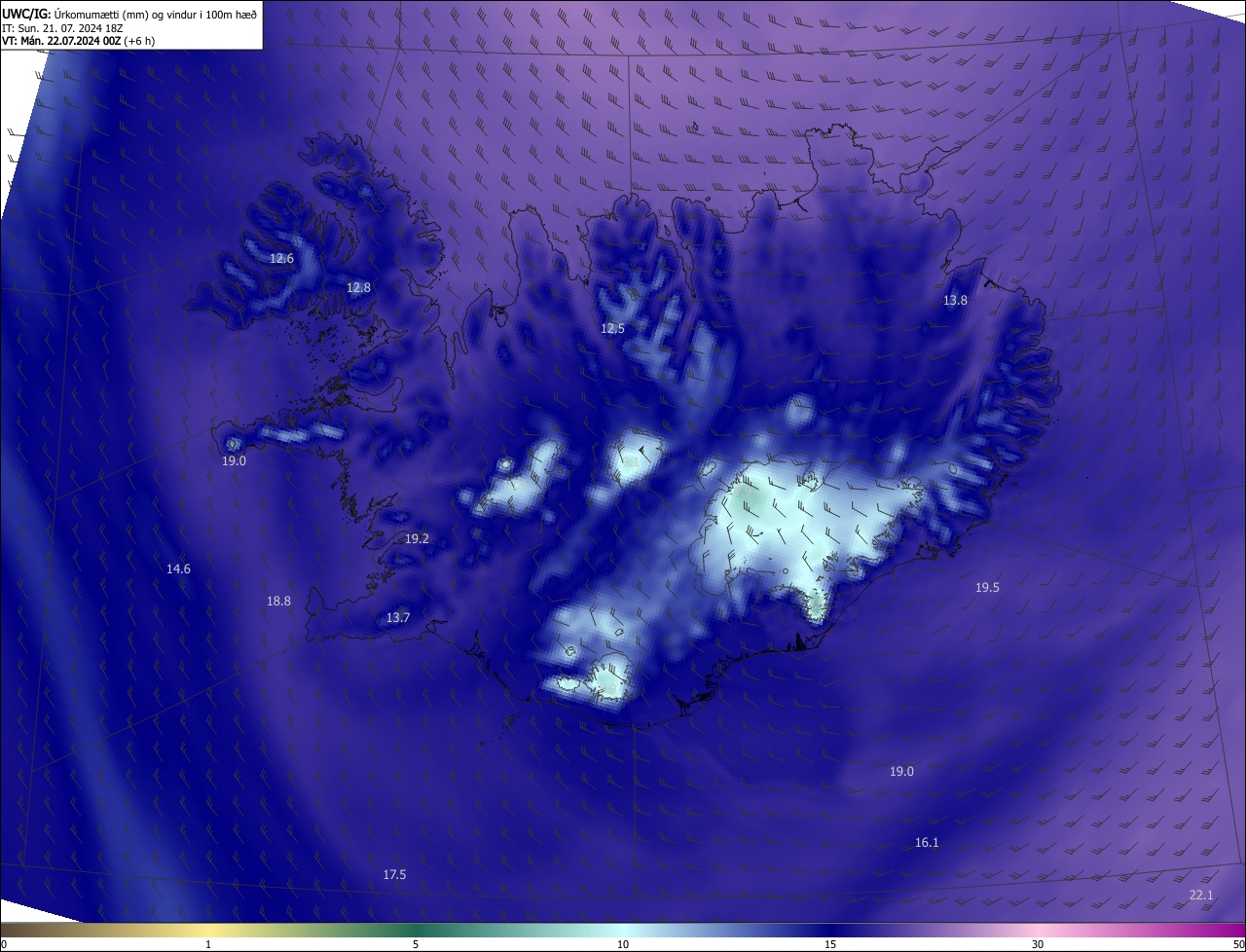Select the initial time 'IT: Sun. 21. 07. 2024 18Z'
This screenshot has width=1246, height=952.
coord(62,27)
